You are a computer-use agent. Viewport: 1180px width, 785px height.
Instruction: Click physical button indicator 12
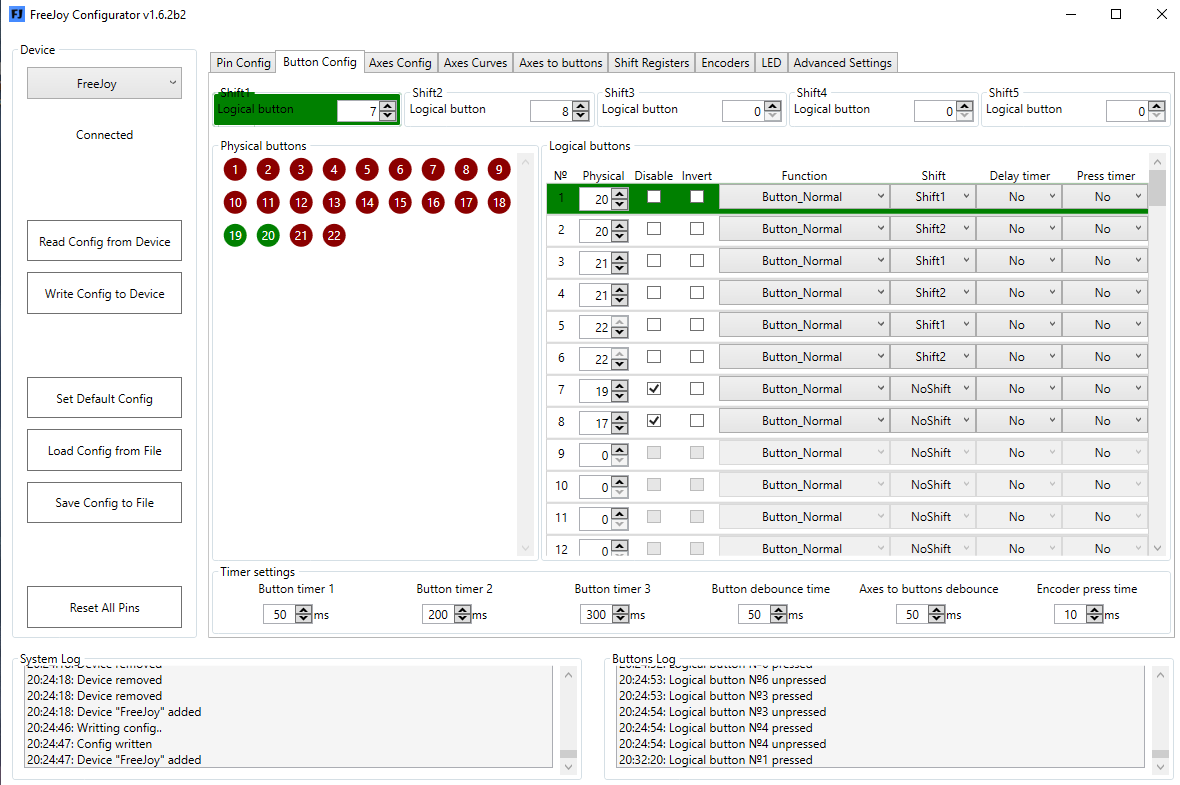(x=301, y=202)
